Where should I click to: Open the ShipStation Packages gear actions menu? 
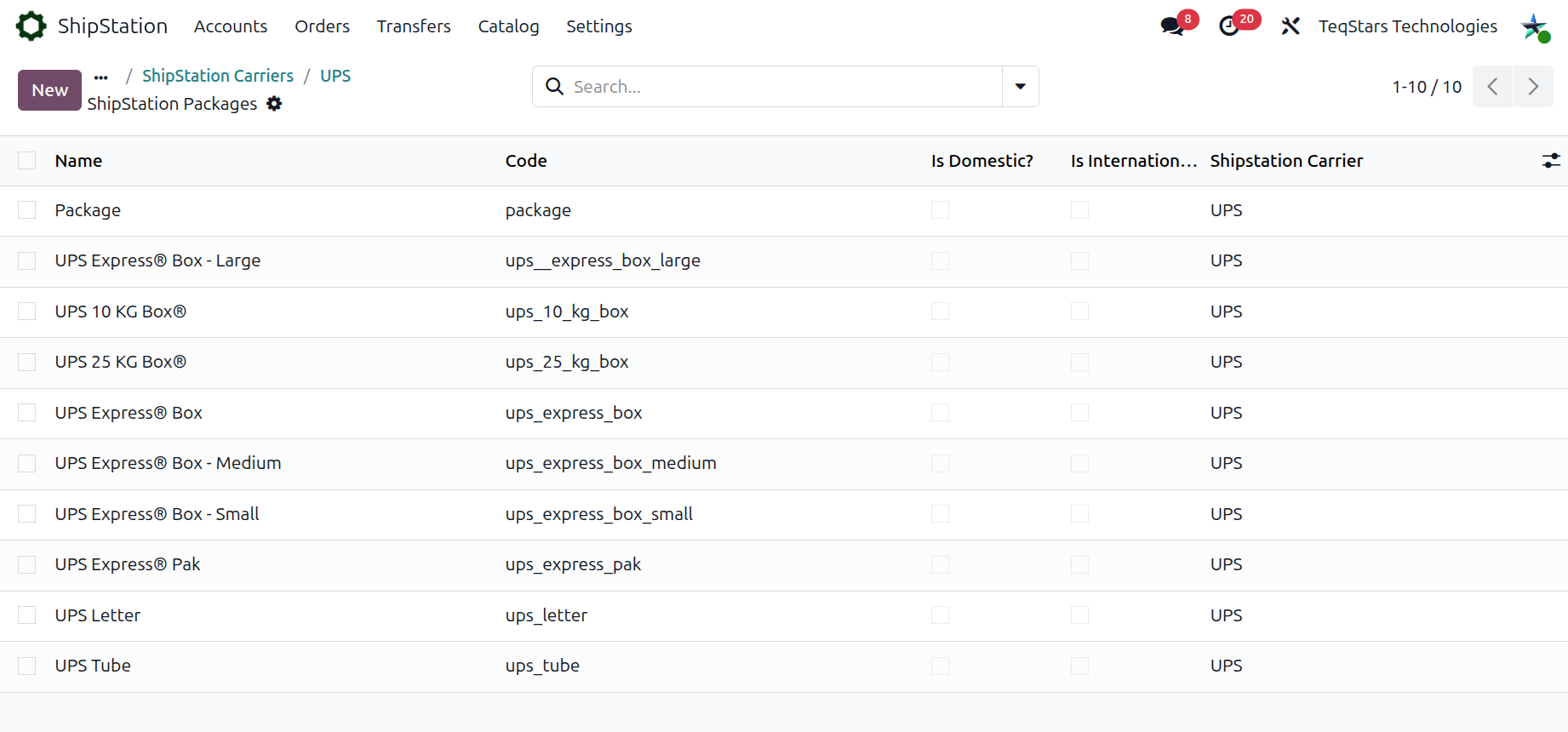click(274, 104)
